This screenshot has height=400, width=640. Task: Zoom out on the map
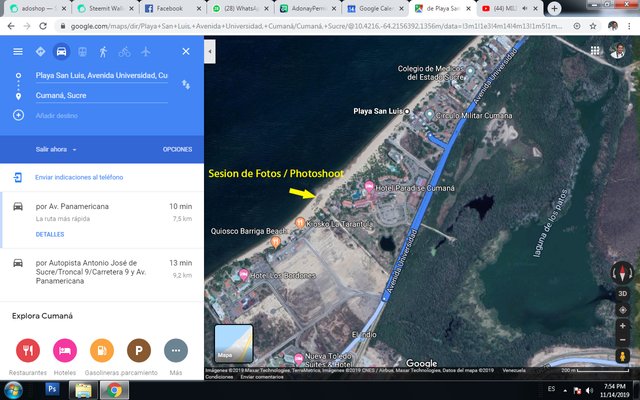coord(622,340)
